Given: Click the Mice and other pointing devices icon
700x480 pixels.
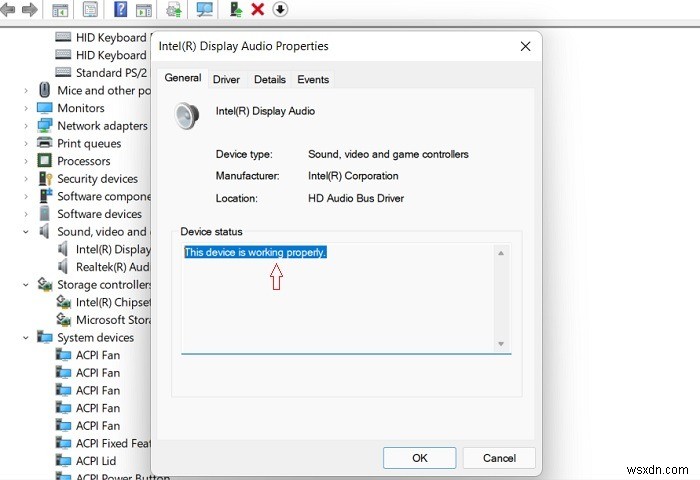Looking at the screenshot, I should (44, 90).
